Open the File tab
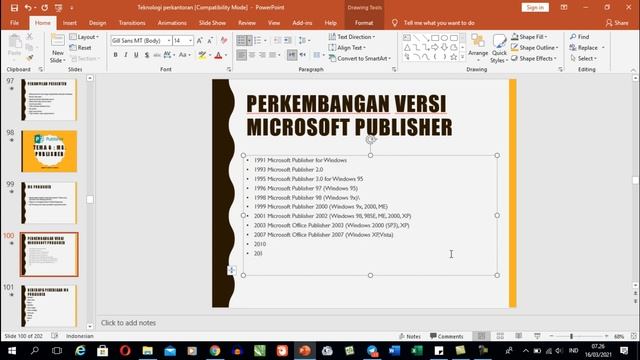640x360 pixels. [x=14, y=23]
